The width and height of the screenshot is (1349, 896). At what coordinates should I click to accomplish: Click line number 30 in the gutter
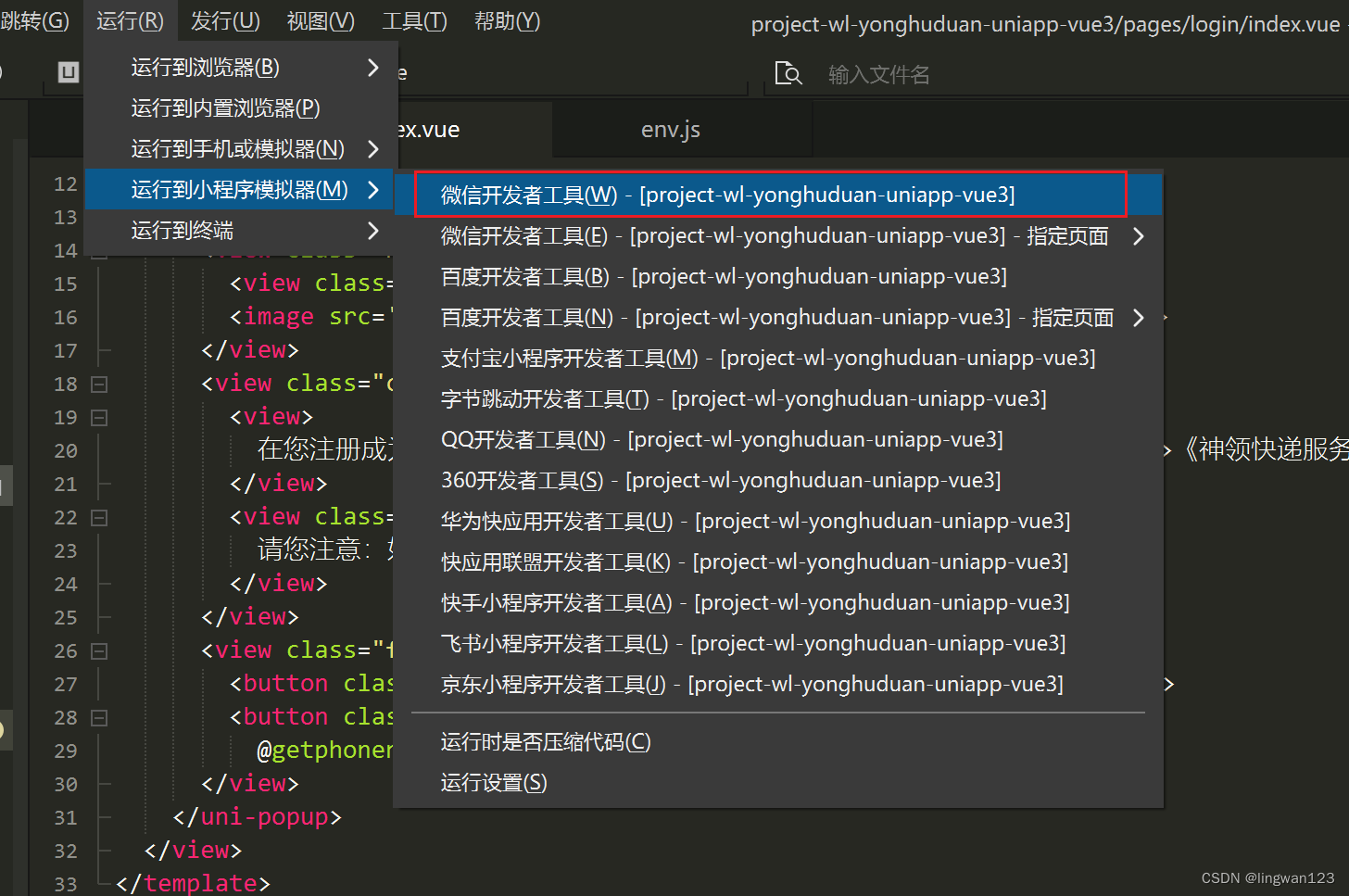(66, 784)
